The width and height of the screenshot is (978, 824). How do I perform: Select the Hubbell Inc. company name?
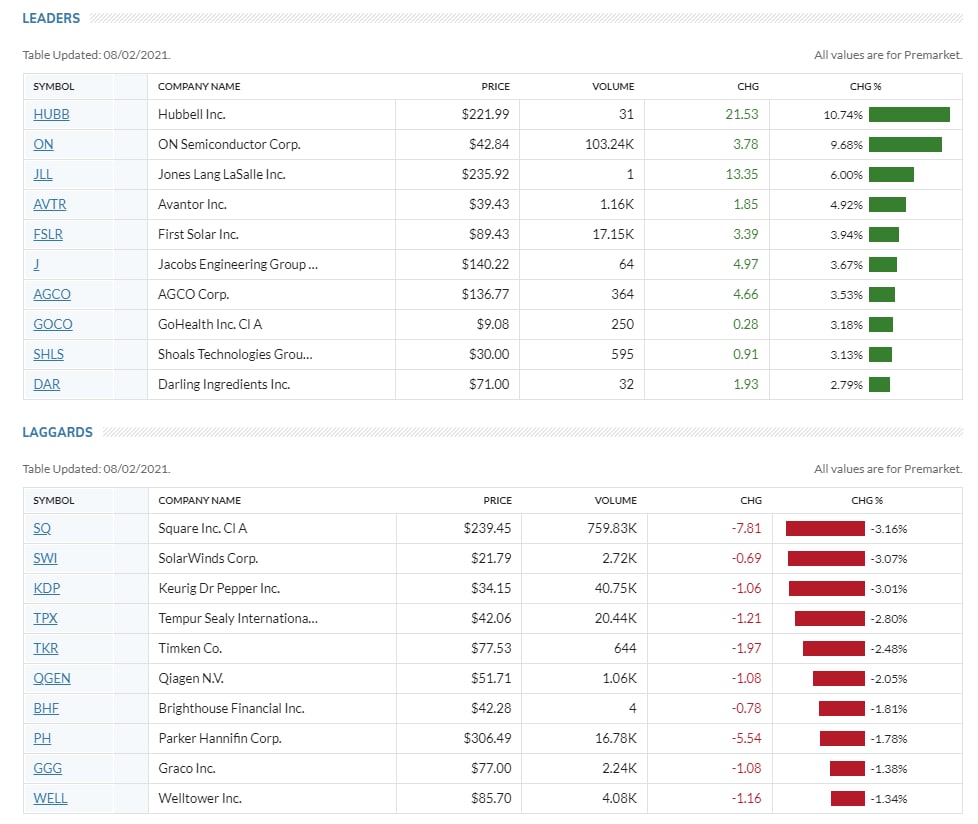(x=191, y=114)
